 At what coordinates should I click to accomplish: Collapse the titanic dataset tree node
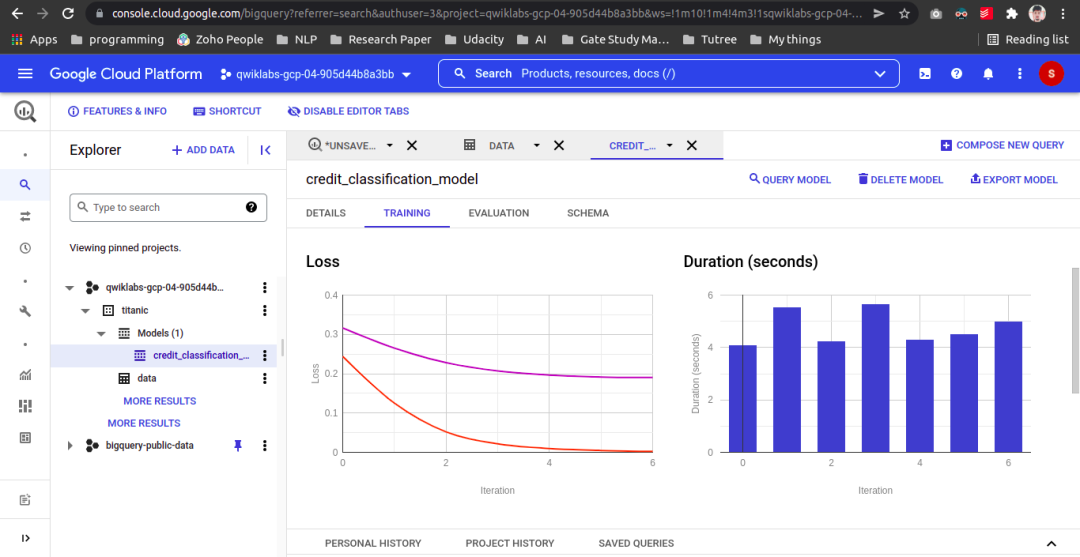86,310
